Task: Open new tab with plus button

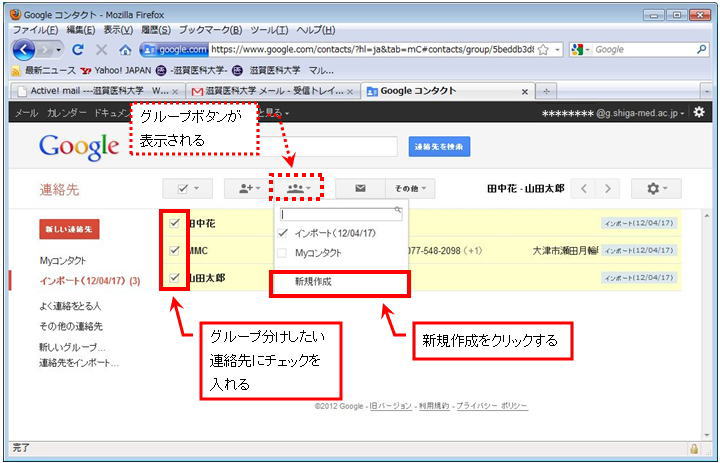Action: tap(546, 91)
